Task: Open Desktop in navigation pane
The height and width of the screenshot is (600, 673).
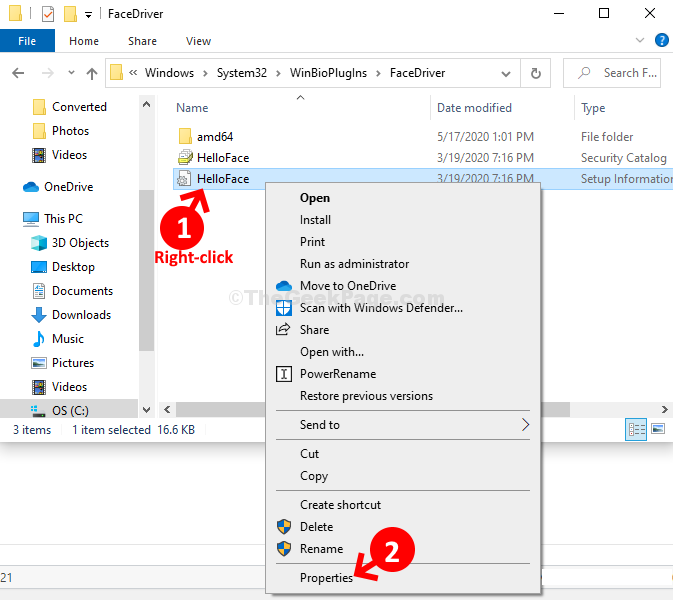Action: (x=63, y=267)
